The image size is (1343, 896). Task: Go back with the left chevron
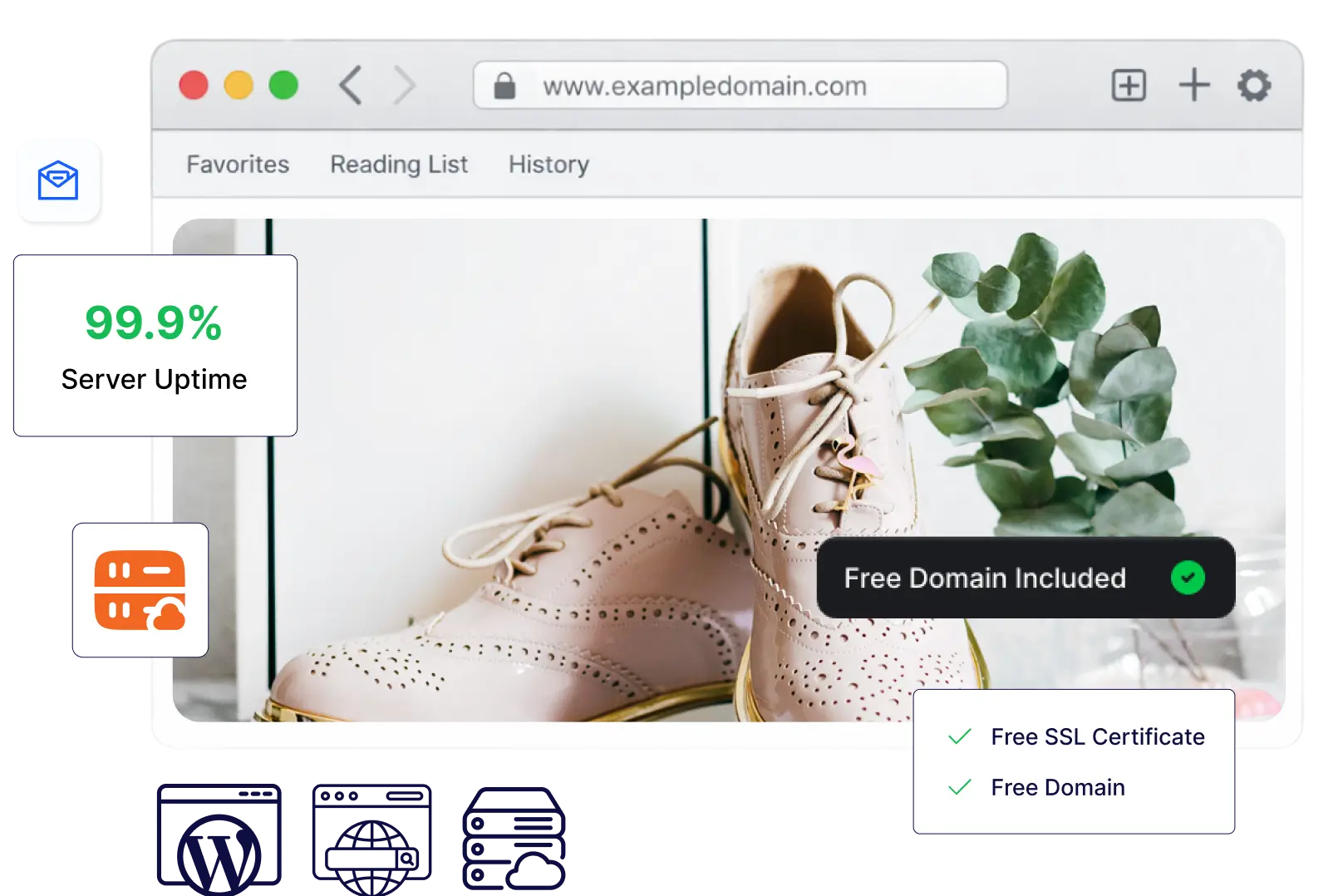pyautogui.click(x=351, y=86)
